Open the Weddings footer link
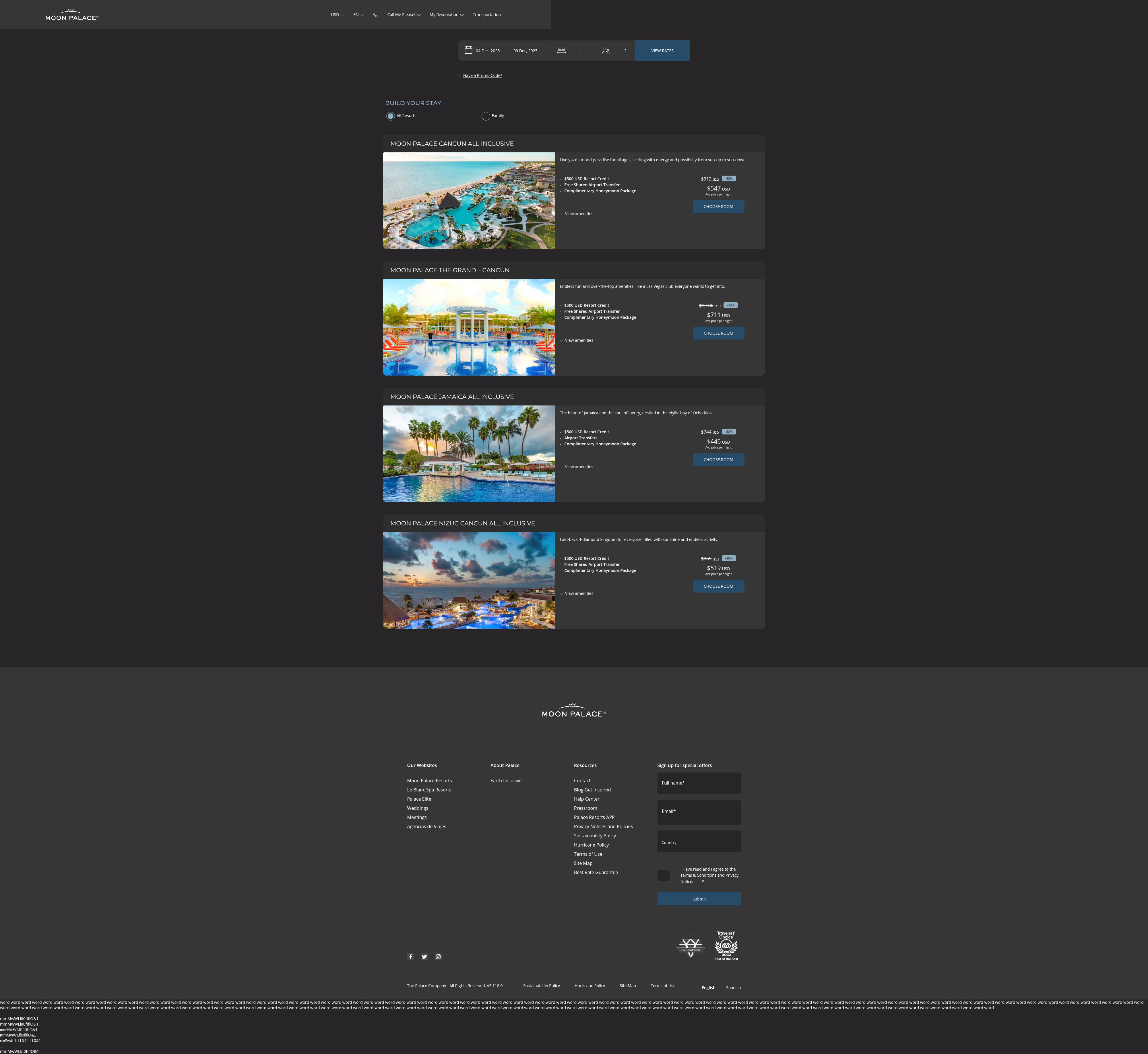The height and width of the screenshot is (1054, 1148). pos(418,808)
